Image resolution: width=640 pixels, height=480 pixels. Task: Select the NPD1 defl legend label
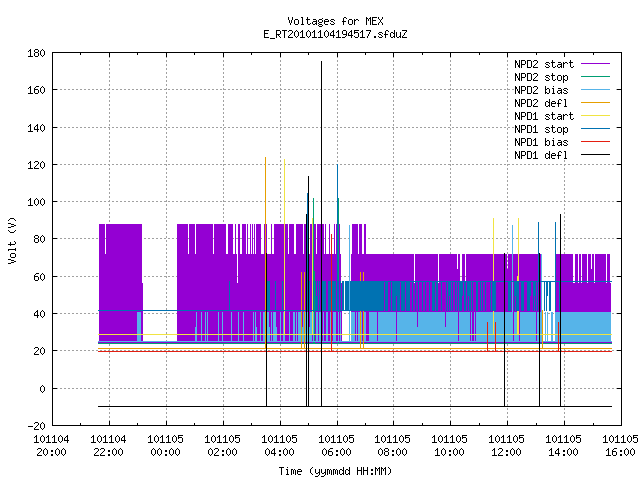tap(541, 155)
